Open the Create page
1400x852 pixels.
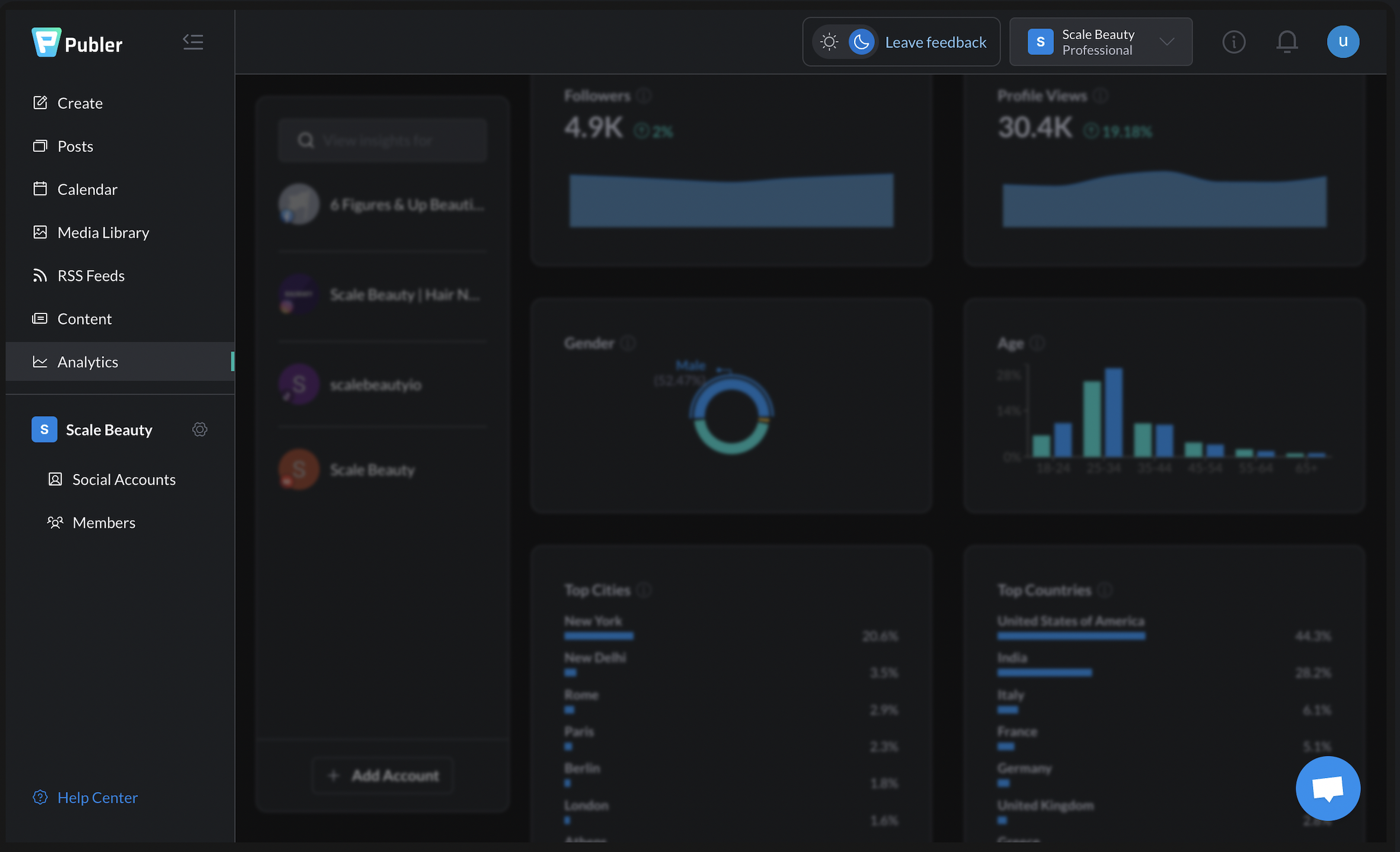point(120,103)
